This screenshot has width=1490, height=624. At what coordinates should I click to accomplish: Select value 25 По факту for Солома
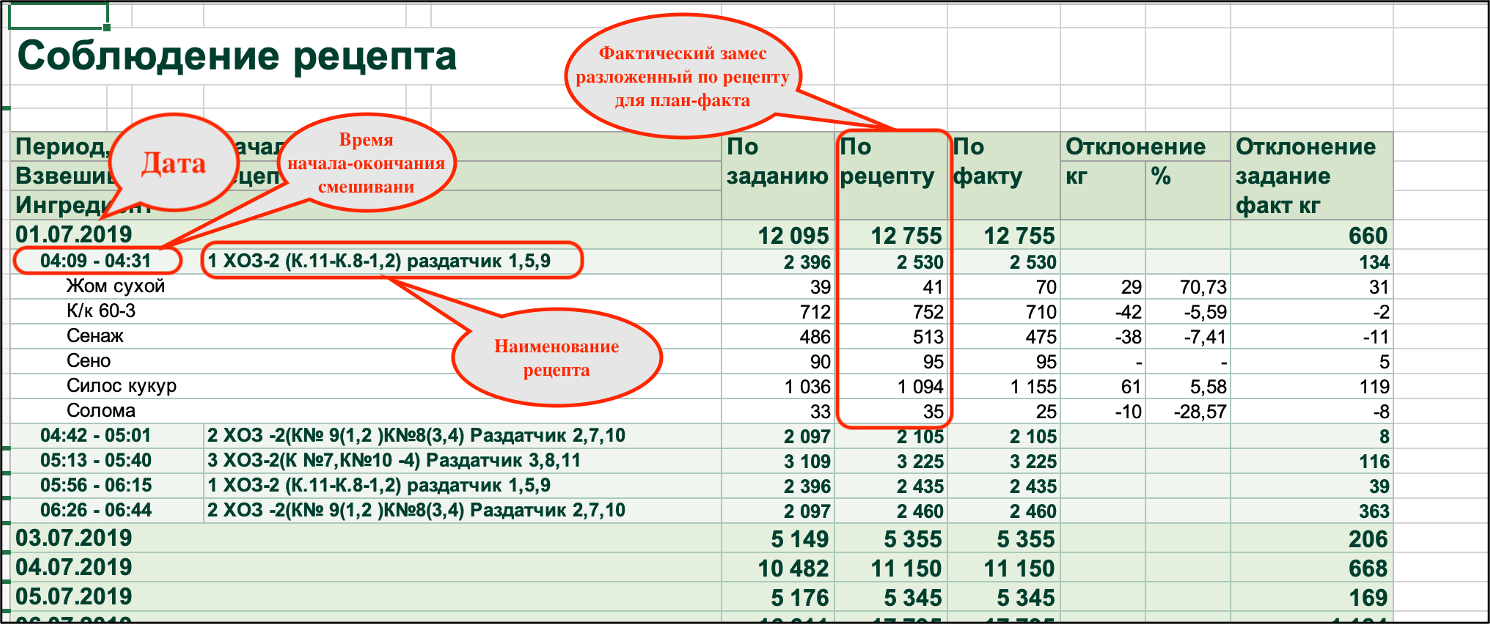click(1044, 411)
